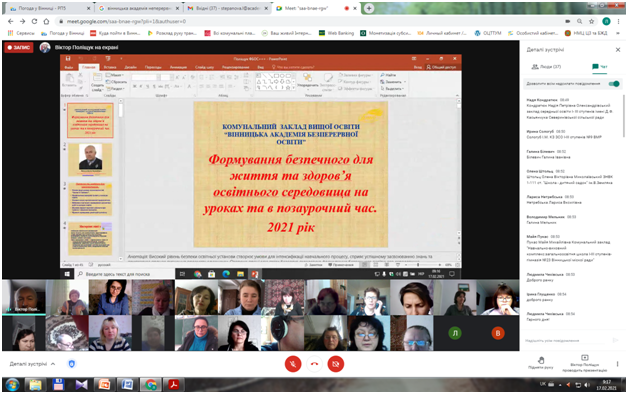
Task: Click the title slide thumbnail in the shared PowerPoint
Action: [90, 121]
